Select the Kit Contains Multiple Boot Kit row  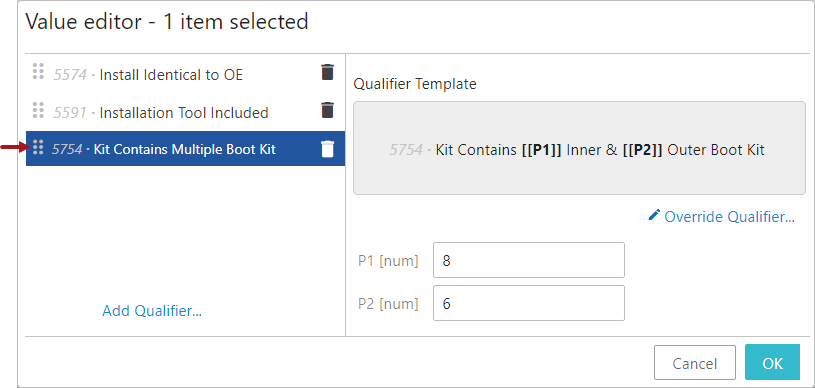[186, 149]
